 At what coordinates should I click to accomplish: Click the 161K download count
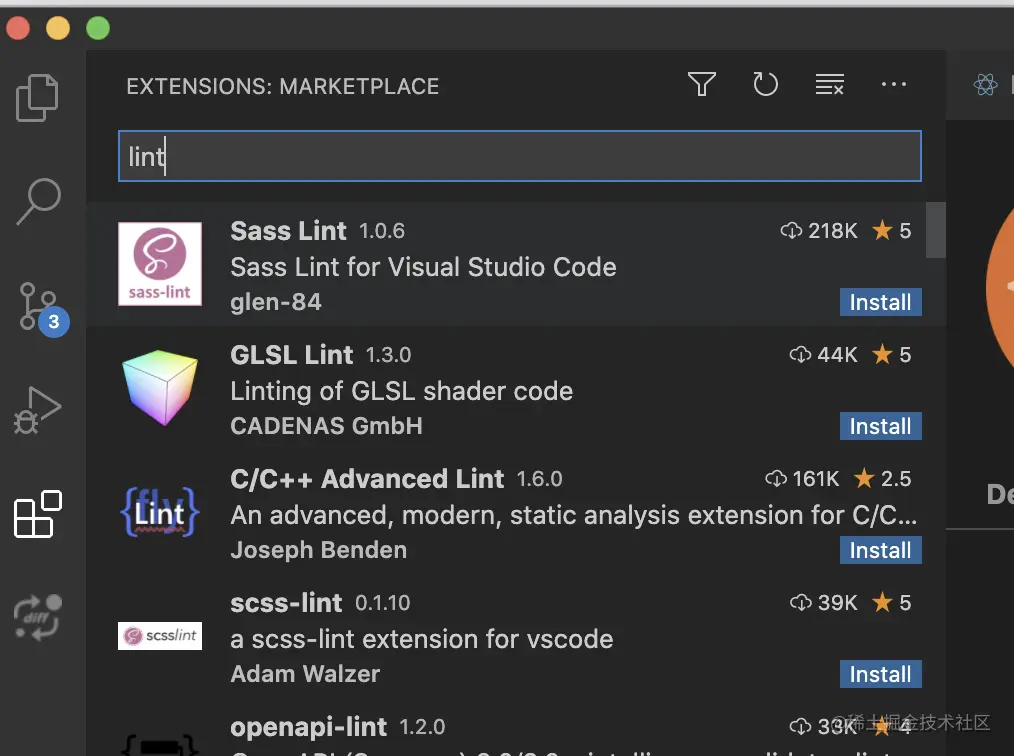(x=802, y=479)
